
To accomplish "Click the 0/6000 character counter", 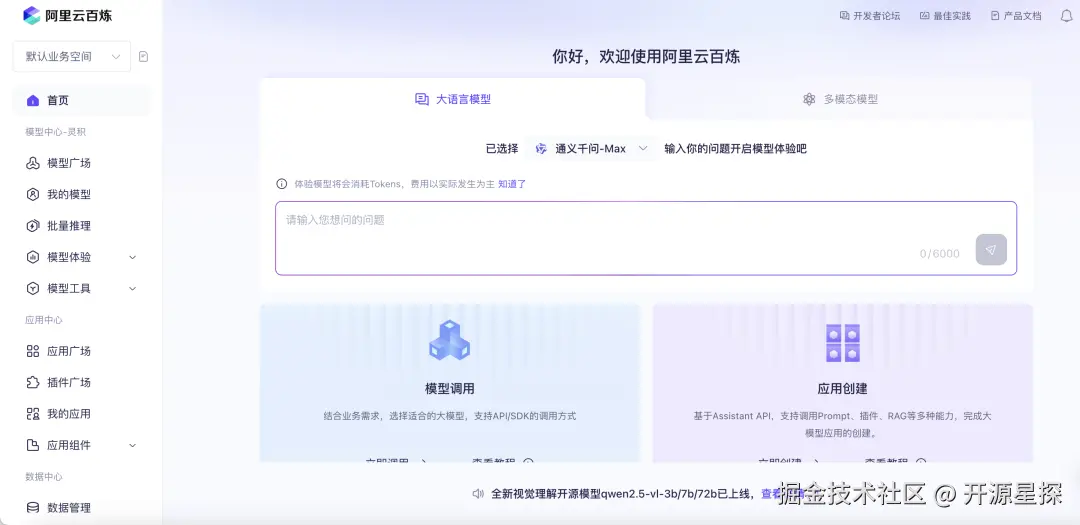I will [939, 254].
